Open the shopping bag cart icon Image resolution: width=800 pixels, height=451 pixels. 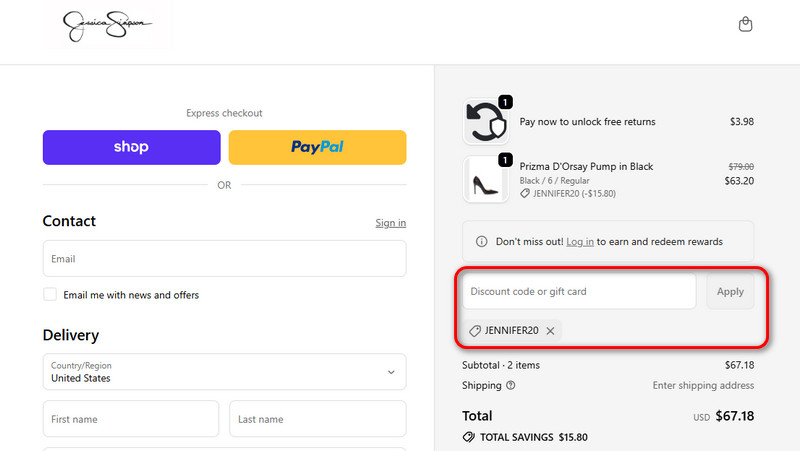tap(745, 25)
